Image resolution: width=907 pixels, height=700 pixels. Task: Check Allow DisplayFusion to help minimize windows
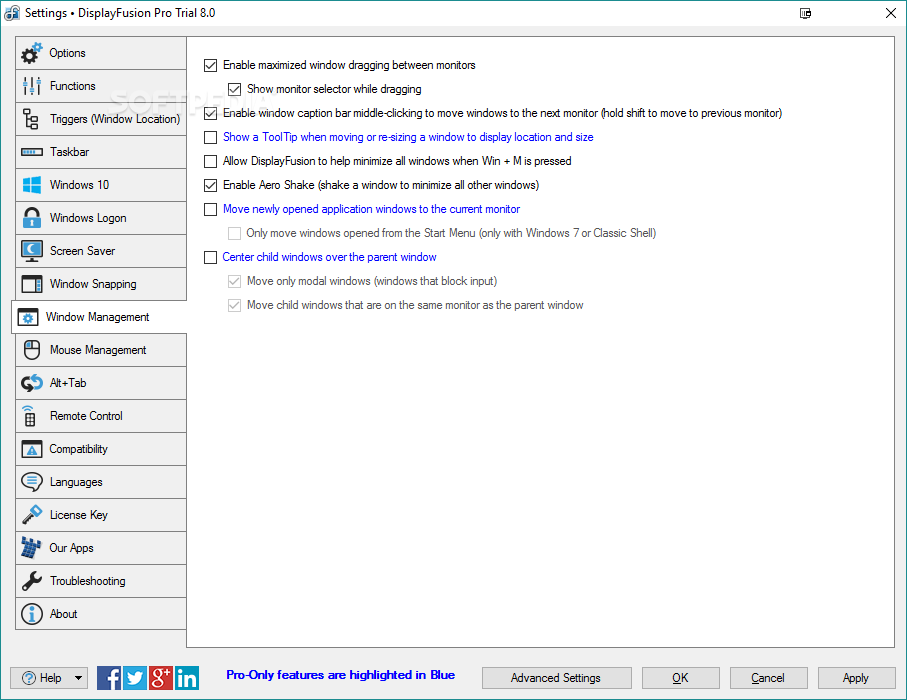211,161
